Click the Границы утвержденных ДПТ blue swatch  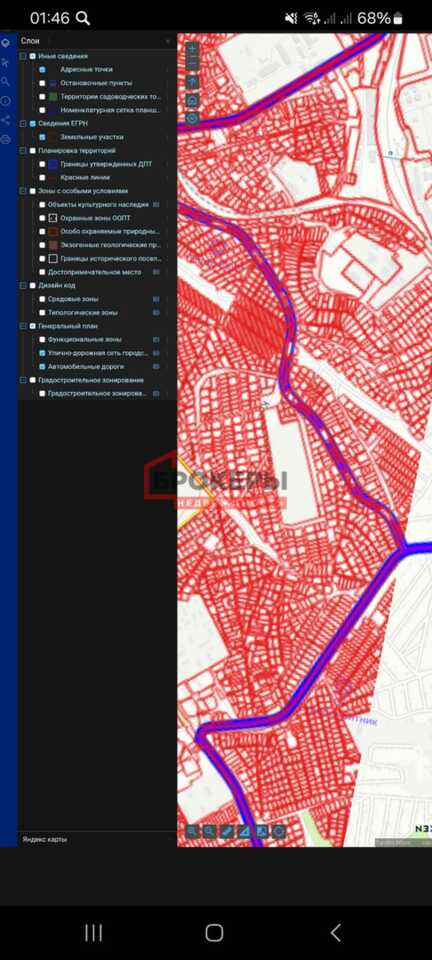tap(53, 164)
